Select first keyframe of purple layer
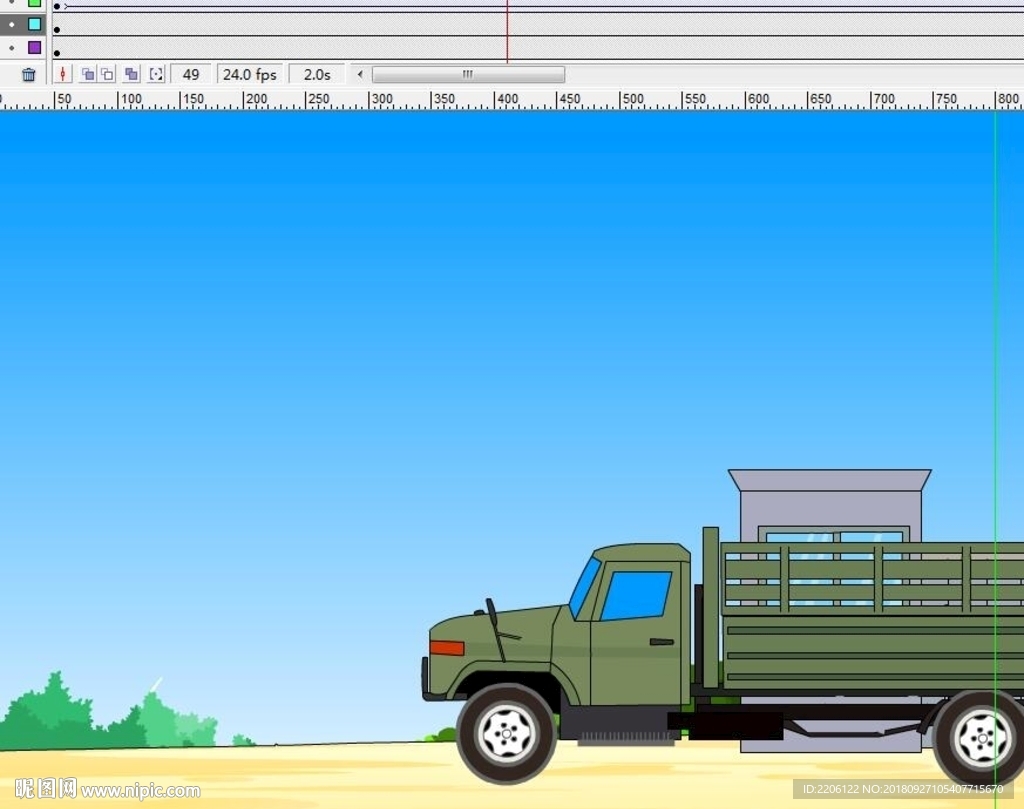The image size is (1024, 809). coord(57,53)
